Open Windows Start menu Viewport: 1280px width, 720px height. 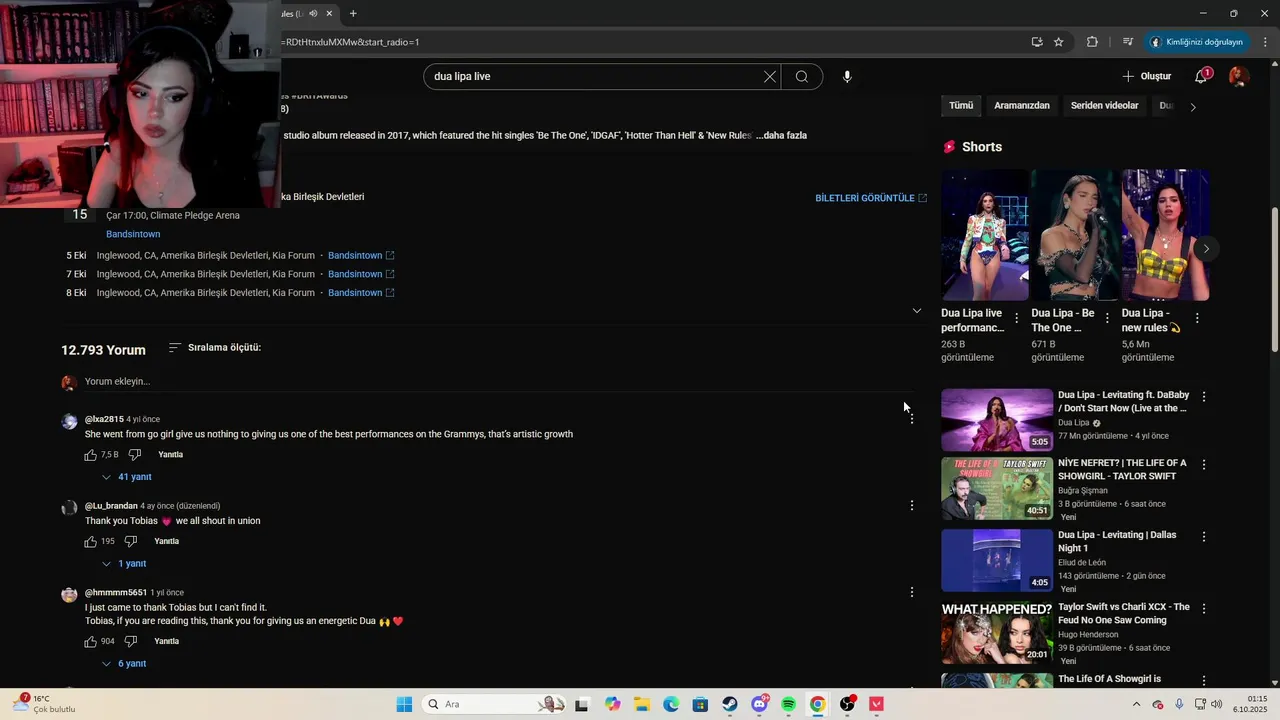pyautogui.click(x=404, y=704)
